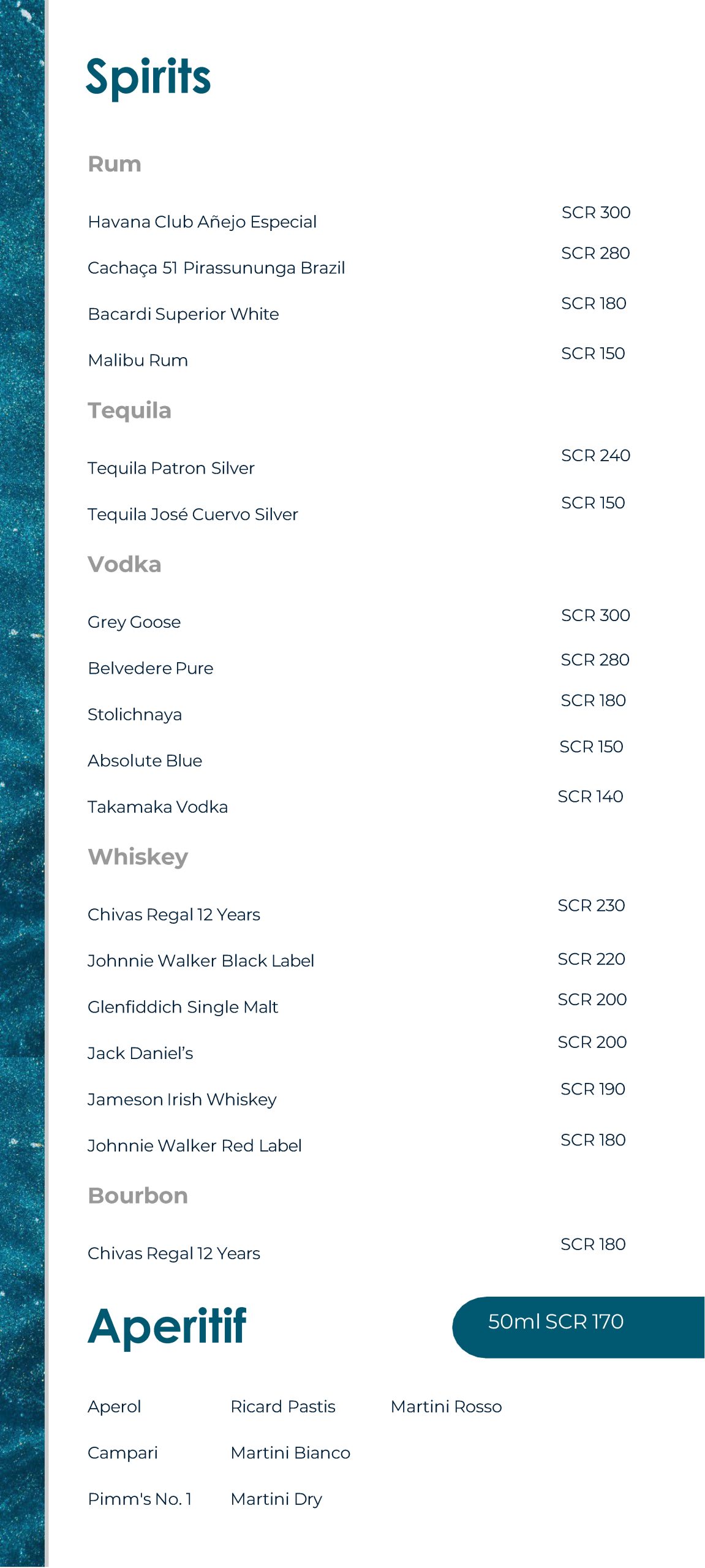Viewport: 705px width, 1568px height.
Task: Click the SCR 240 price
Action: click(595, 456)
